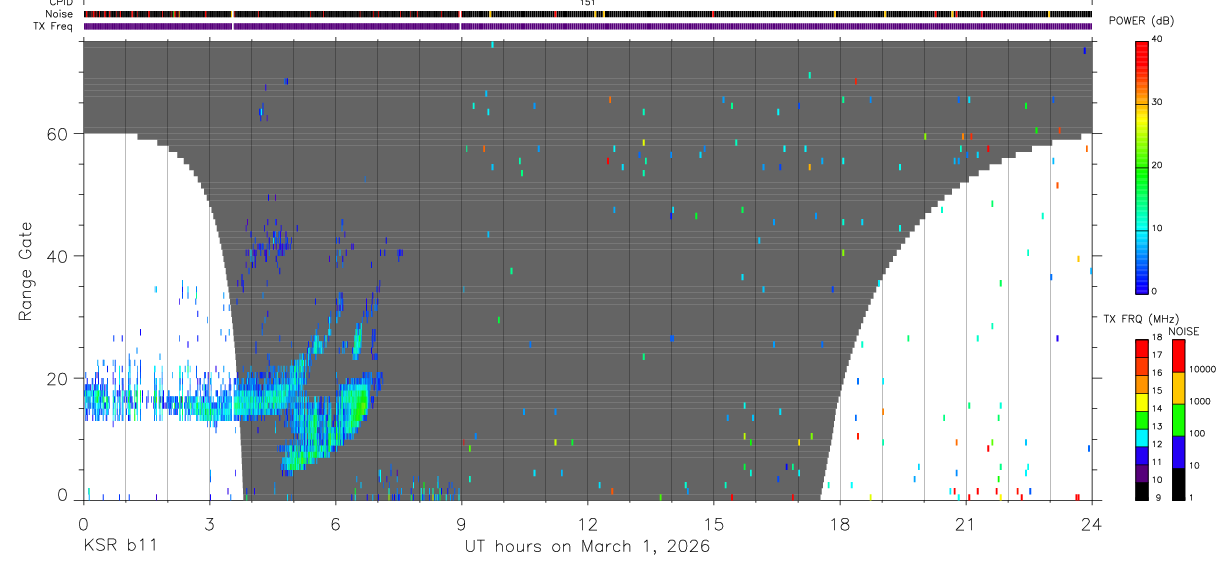Click the "KSR b11" radar beam label
The width and height of the screenshot is (1228, 567).
120,546
